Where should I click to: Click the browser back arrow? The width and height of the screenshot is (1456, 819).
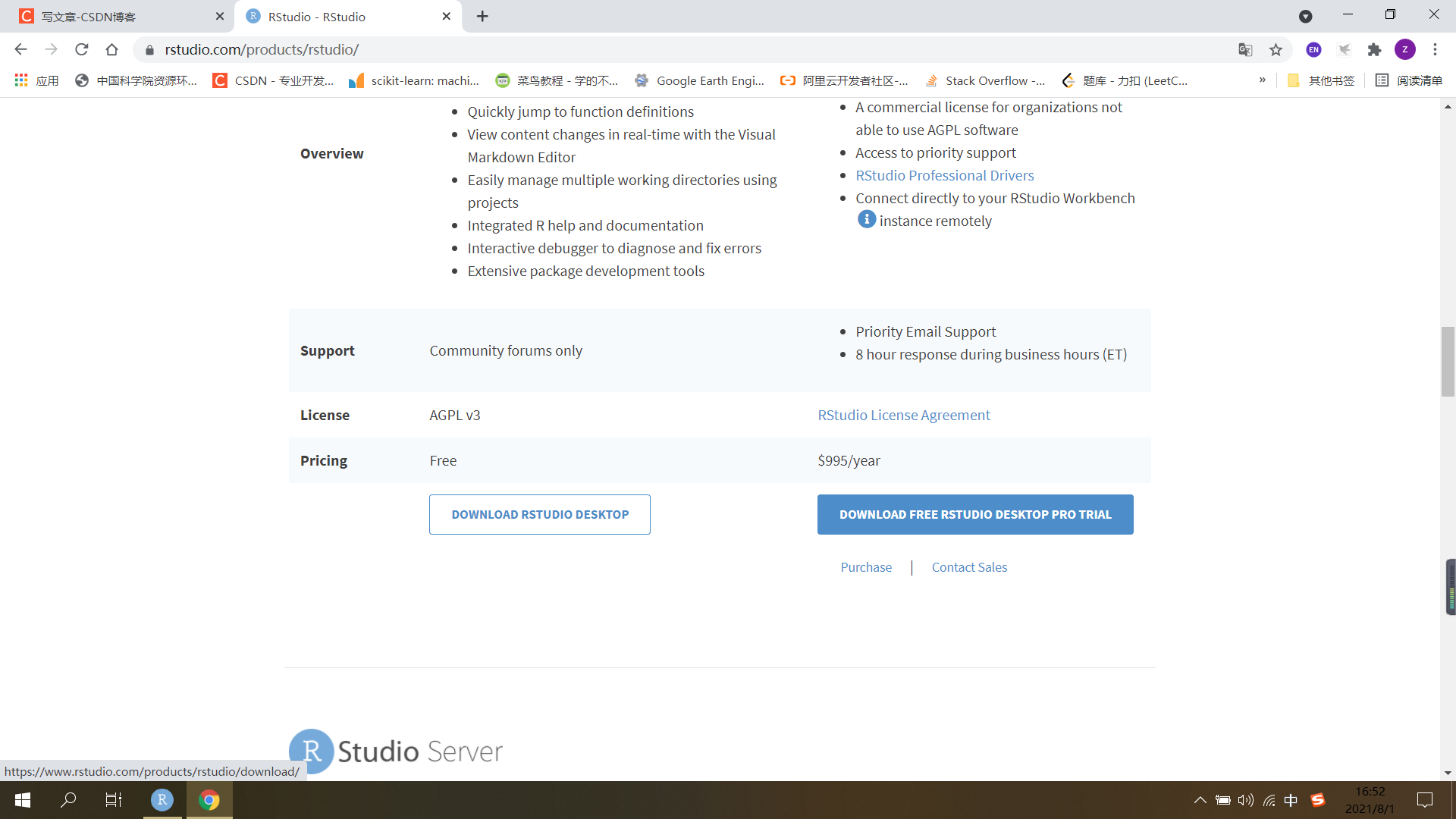20,49
